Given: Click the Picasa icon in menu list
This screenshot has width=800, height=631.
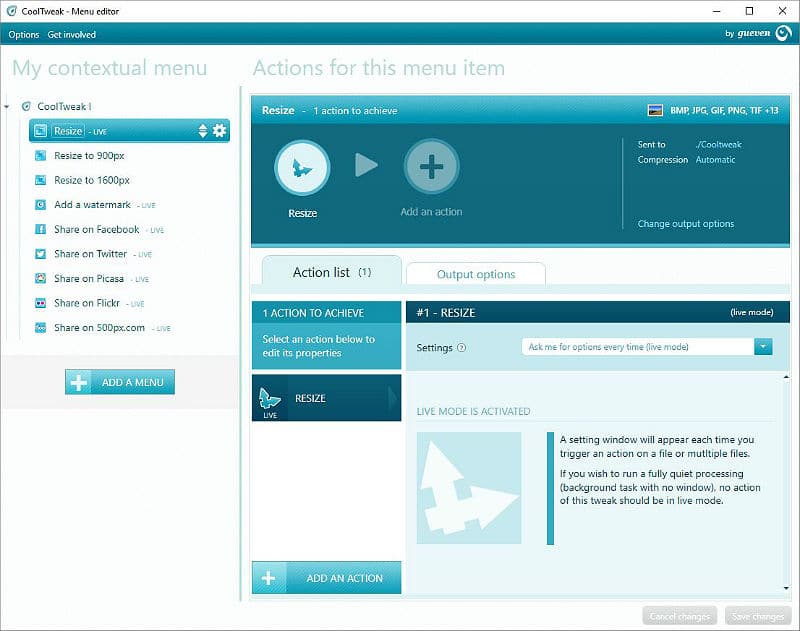Looking at the screenshot, I should (40, 279).
